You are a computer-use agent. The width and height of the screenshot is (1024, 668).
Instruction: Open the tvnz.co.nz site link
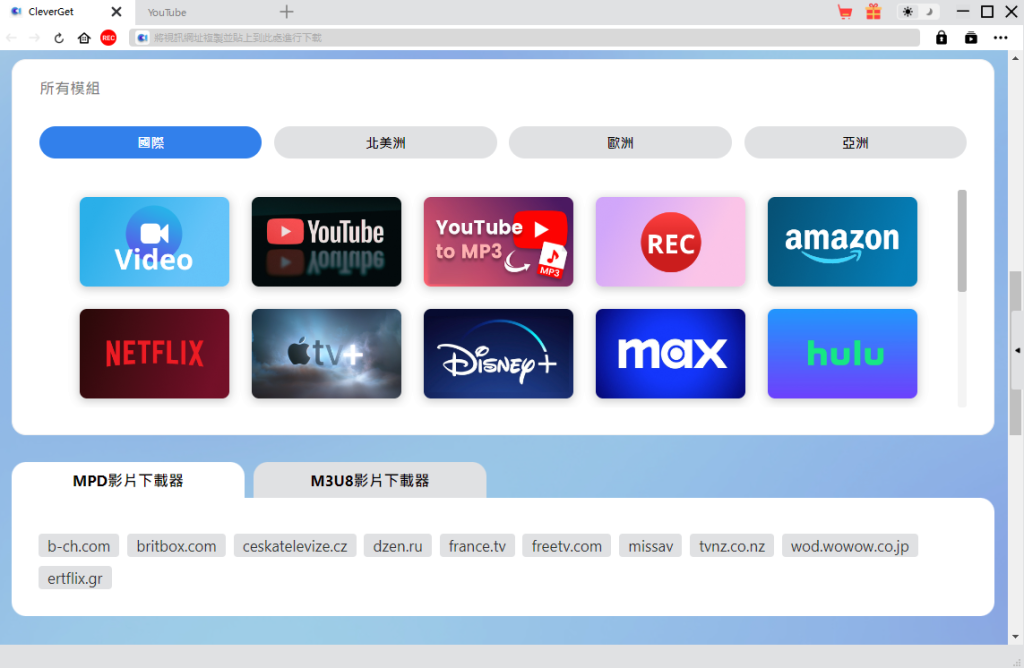tap(732, 546)
